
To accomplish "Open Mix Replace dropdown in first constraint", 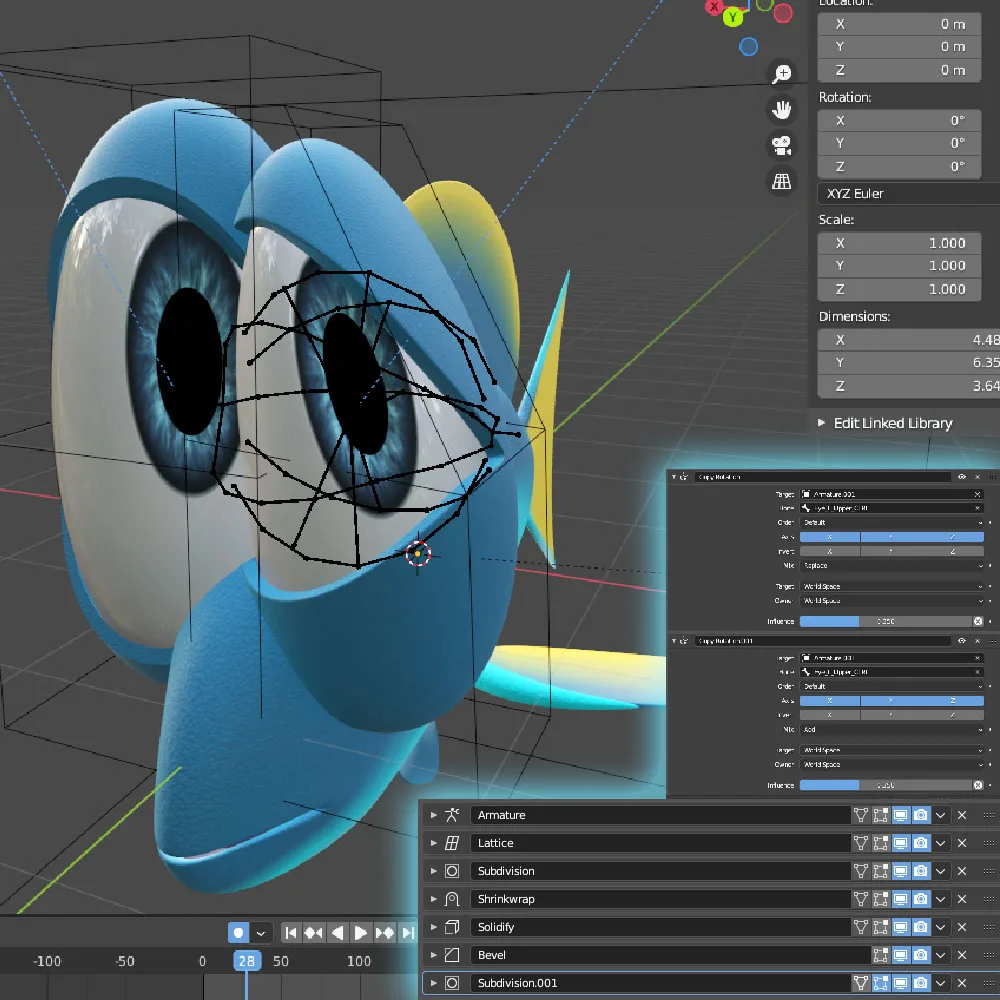I will click(x=892, y=566).
